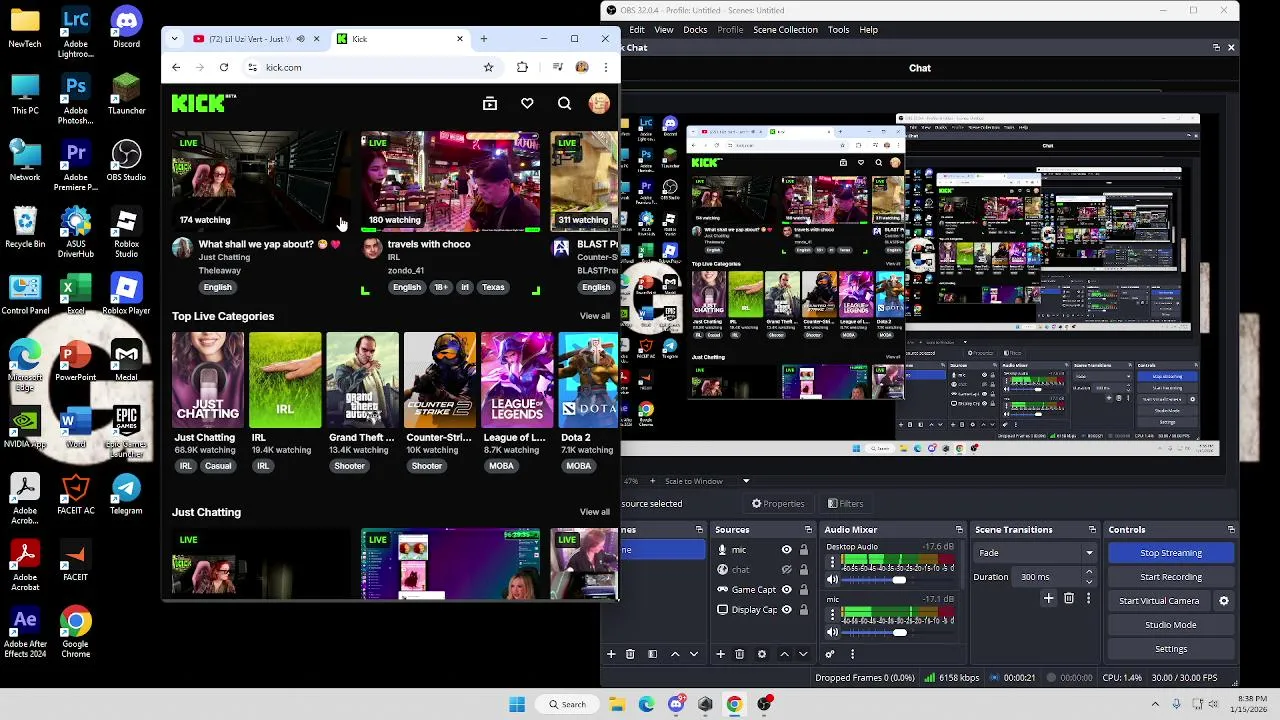Screen dimensions: 1280x720
Task: Open Chrome media controls icon
Action: click(557, 67)
